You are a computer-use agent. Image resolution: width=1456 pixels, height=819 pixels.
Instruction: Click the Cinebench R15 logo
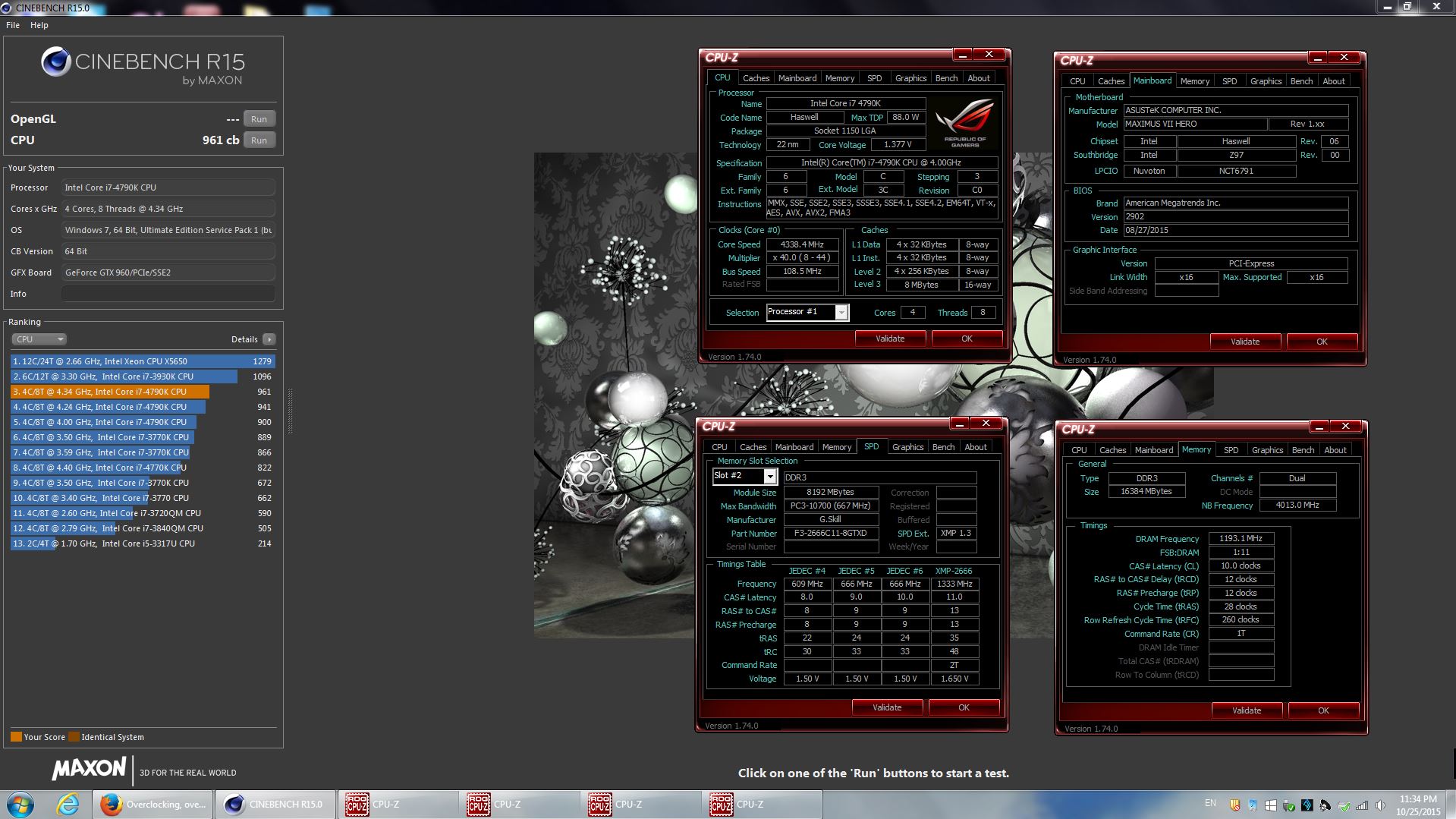pyautogui.click(x=143, y=67)
